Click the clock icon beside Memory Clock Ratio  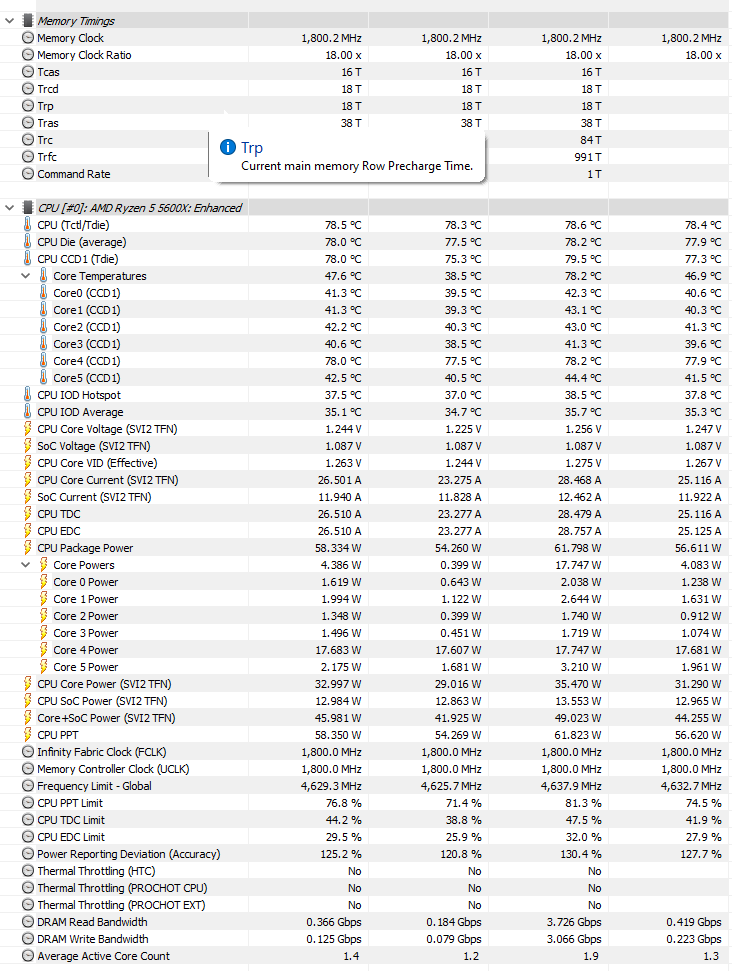point(28,54)
